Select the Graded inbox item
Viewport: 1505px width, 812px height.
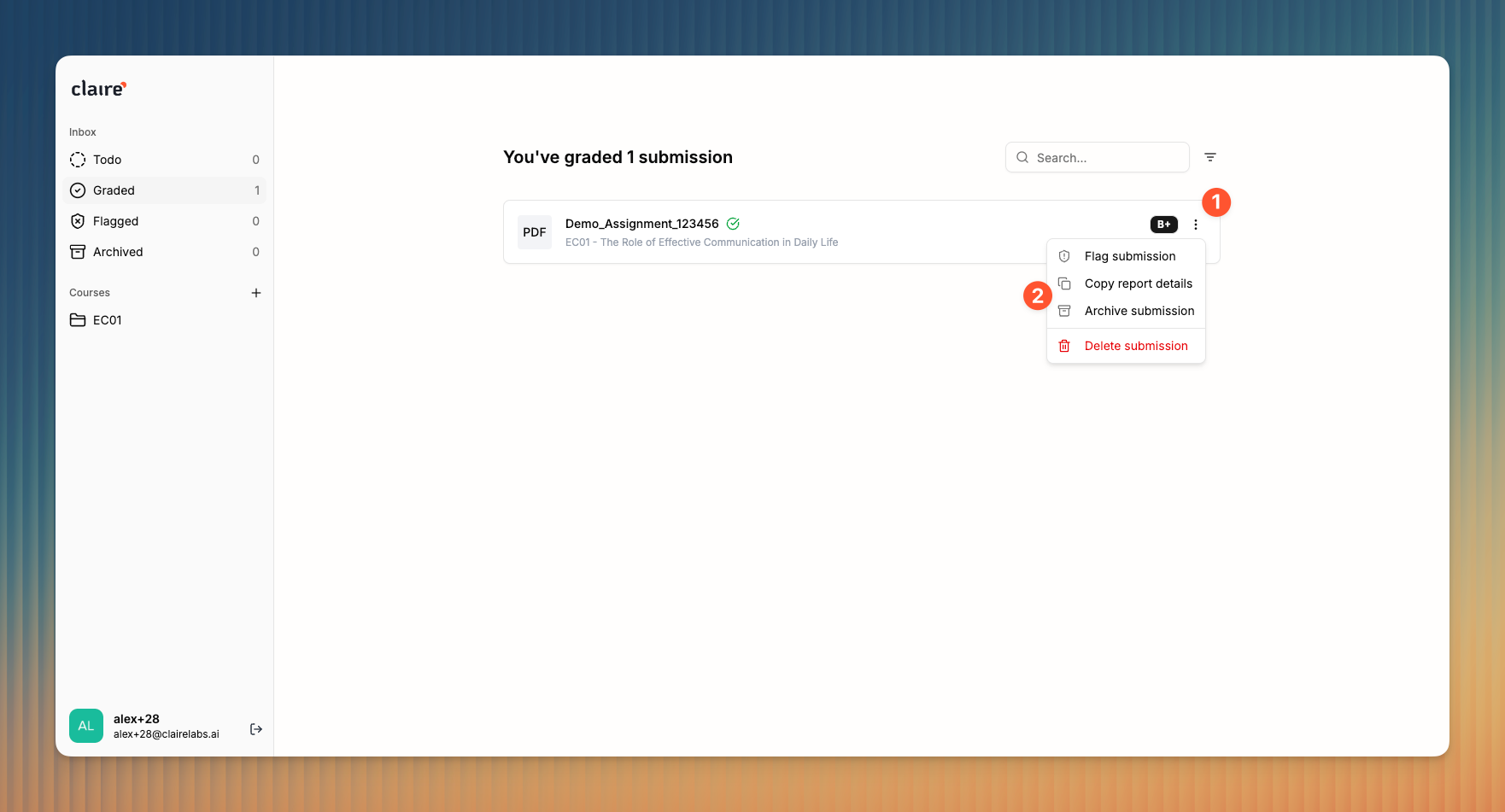[165, 190]
